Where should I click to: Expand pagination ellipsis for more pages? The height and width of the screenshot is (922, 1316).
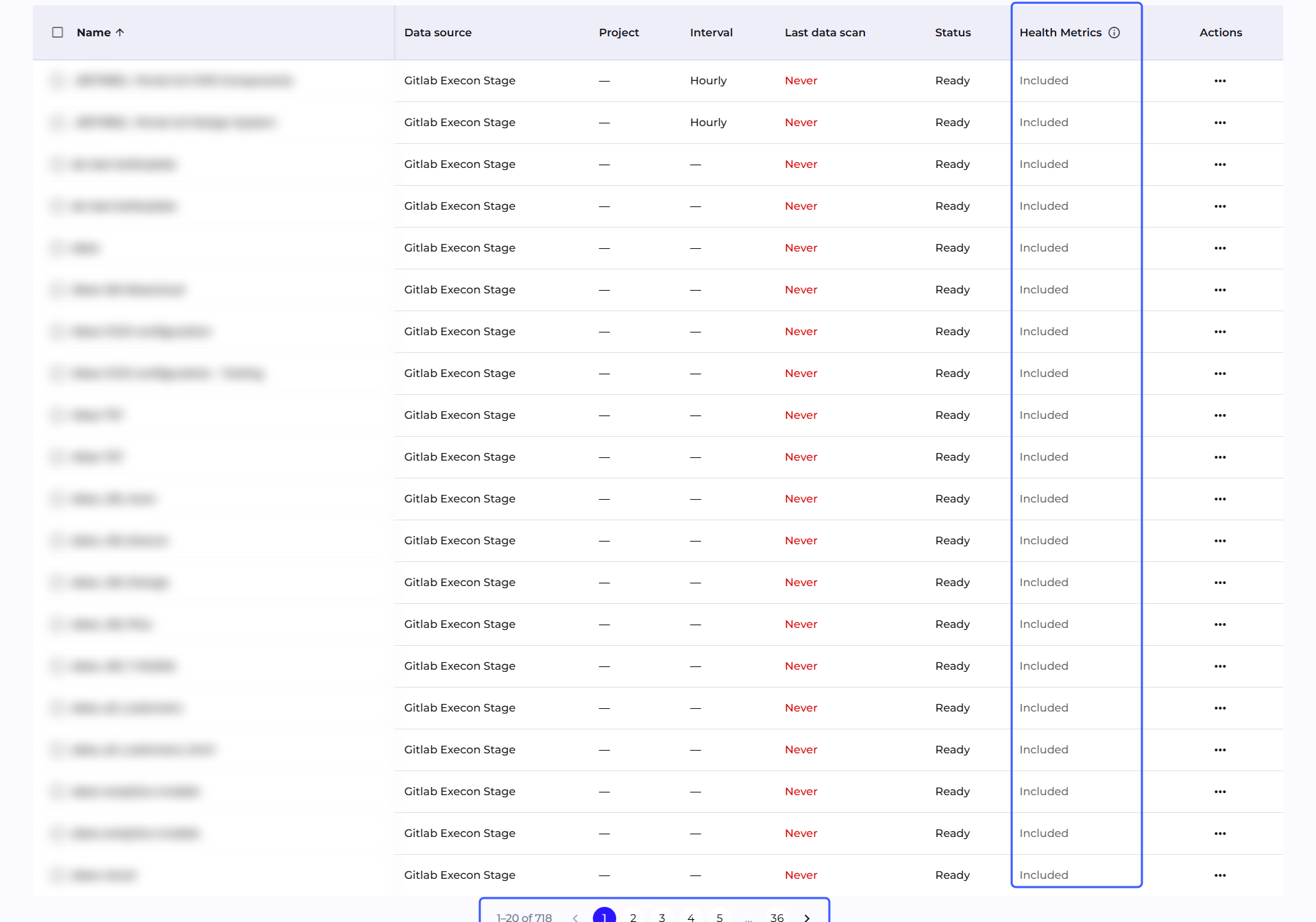point(748,918)
